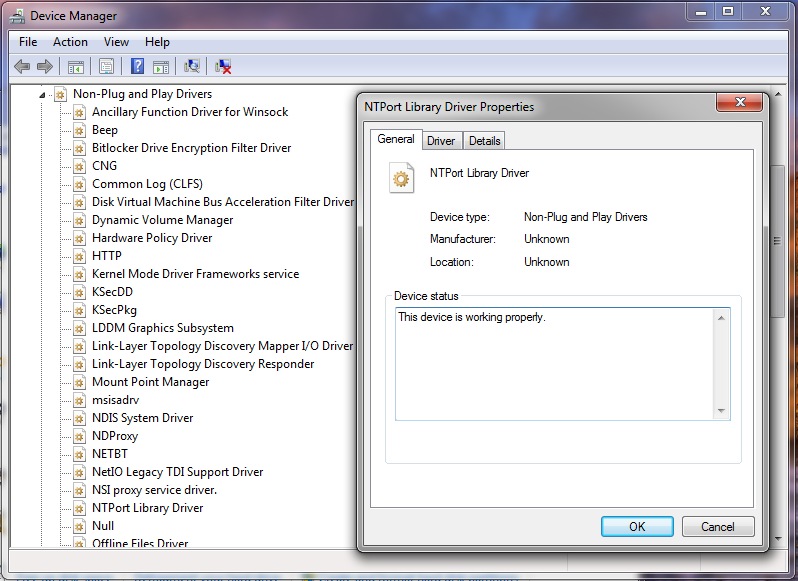Click the Manufacturer 'Unknown' value
This screenshot has width=798, height=581.
[547, 239]
